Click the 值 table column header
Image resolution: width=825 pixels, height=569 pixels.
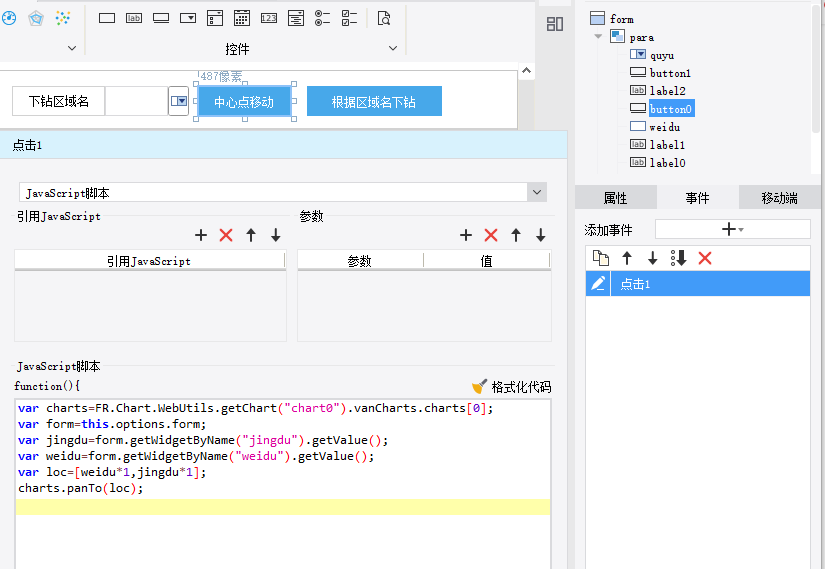487,261
